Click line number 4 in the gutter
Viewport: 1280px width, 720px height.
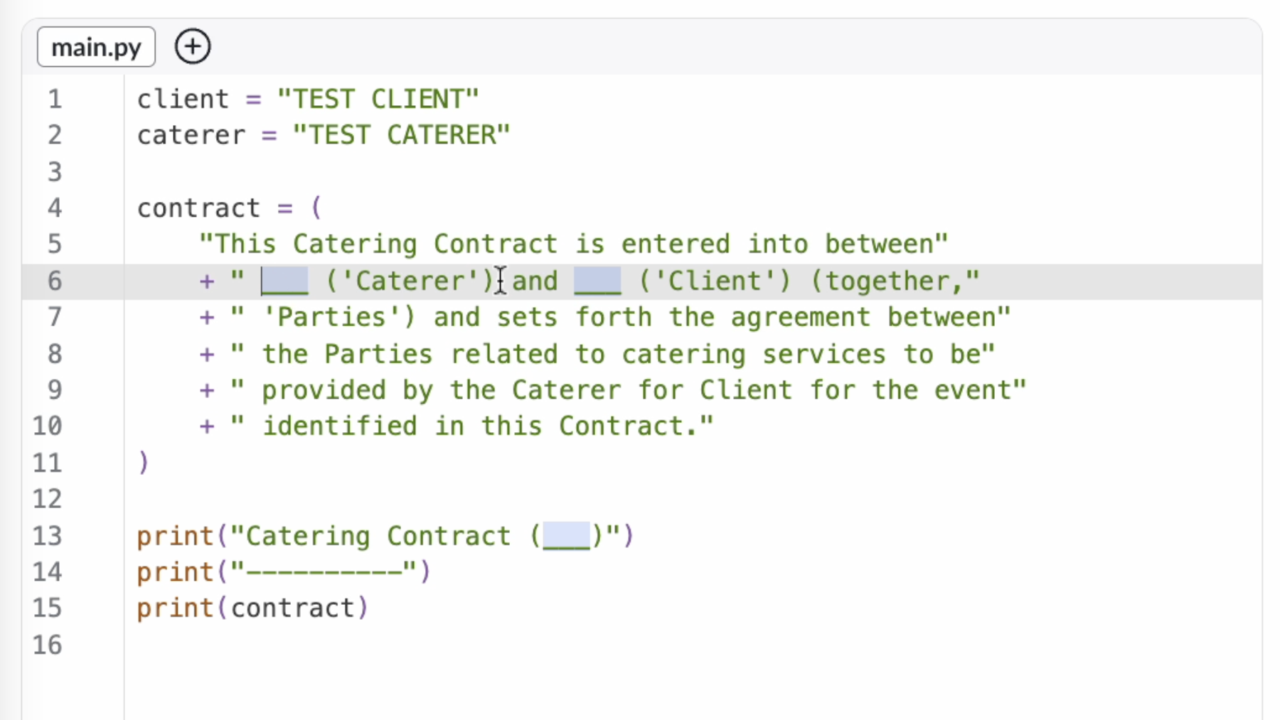coord(53,208)
